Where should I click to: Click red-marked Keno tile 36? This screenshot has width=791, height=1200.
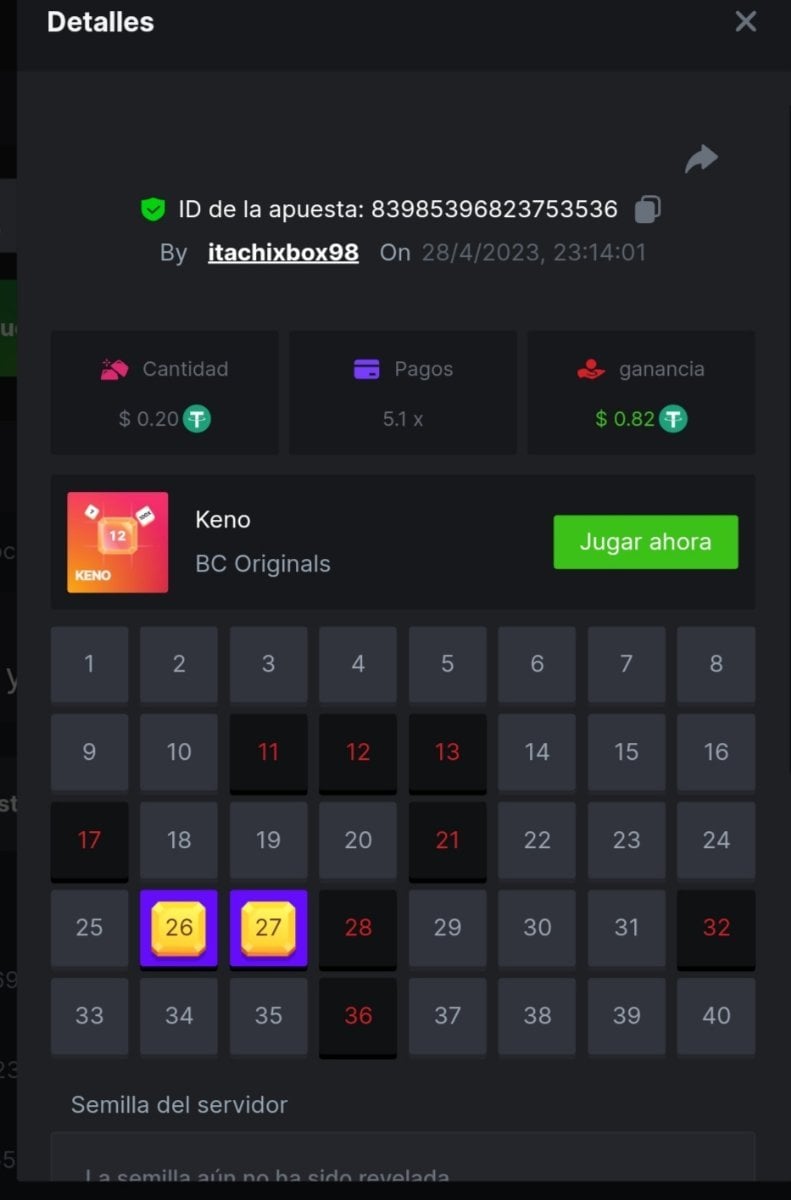click(x=358, y=1017)
